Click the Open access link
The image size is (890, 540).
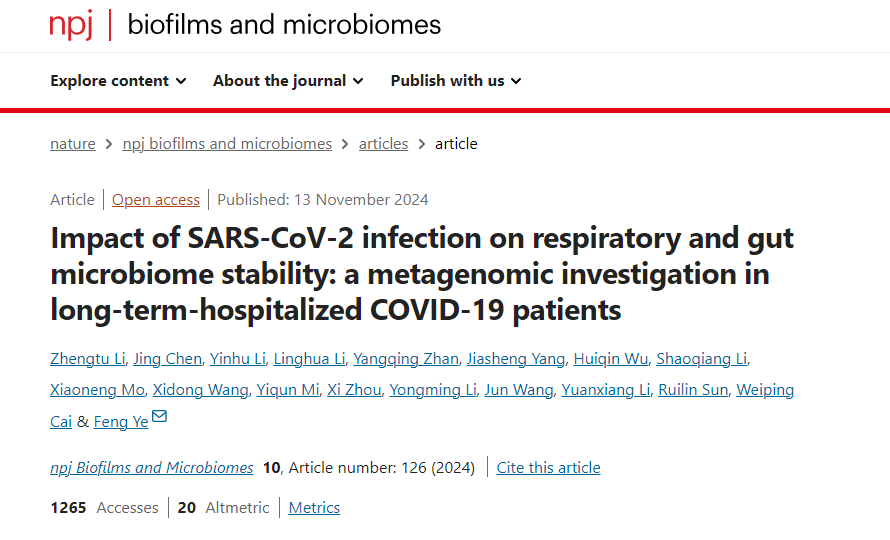[x=156, y=200]
